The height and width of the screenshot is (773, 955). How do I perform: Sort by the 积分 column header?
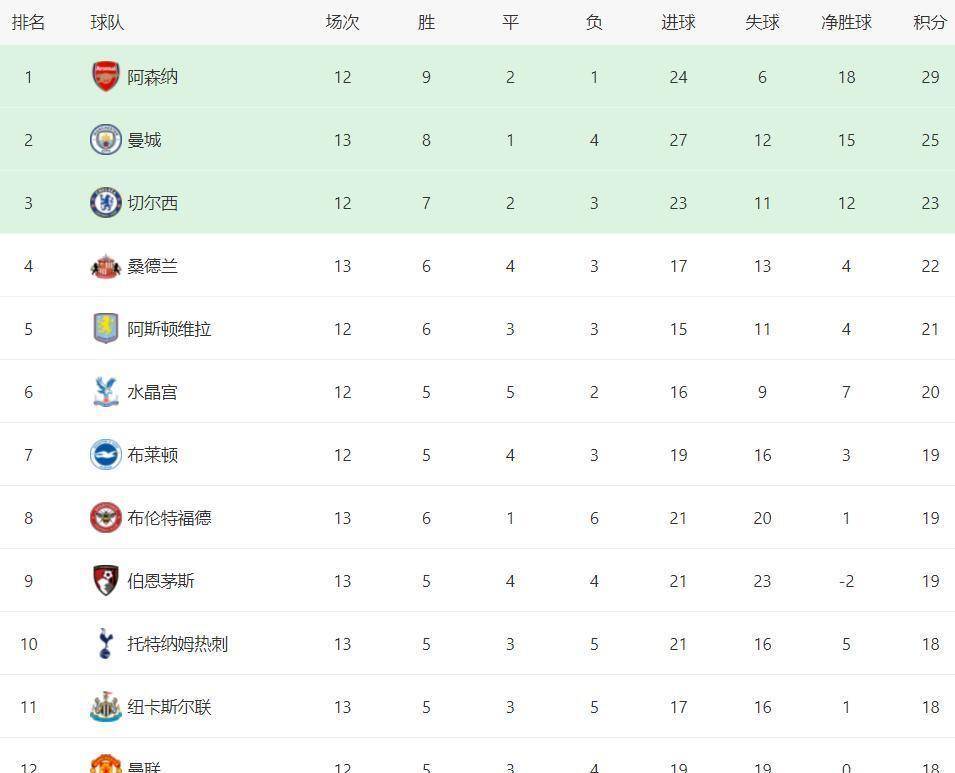[930, 22]
